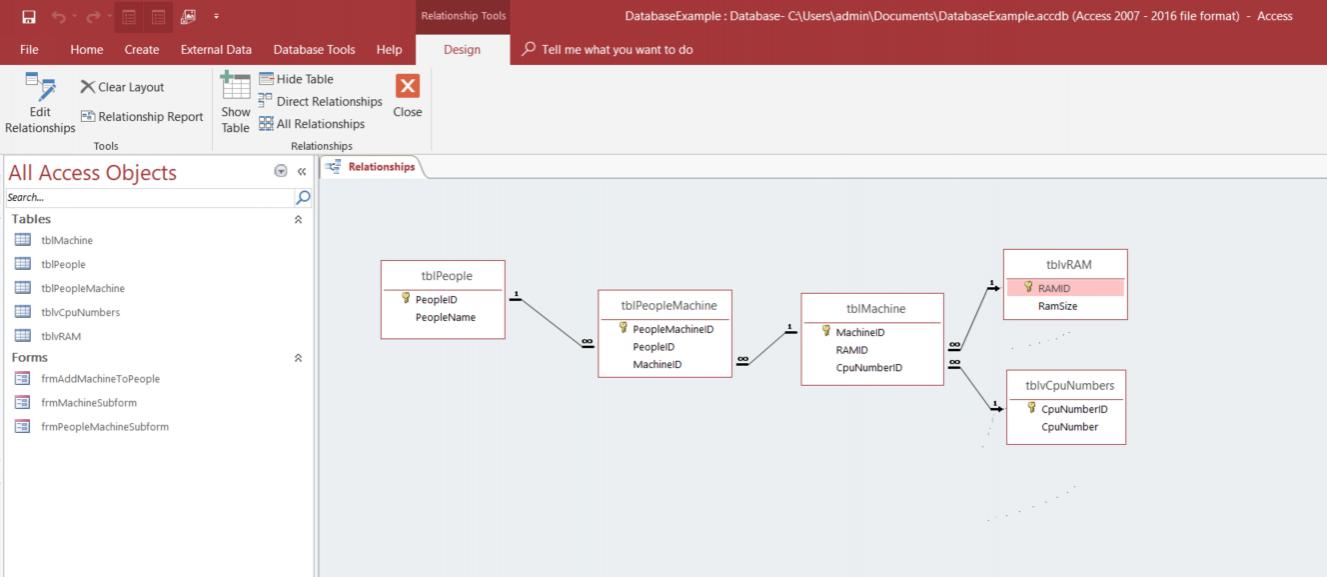This screenshot has width=1327, height=577.
Task: Select the relationship line from tblMachine to tblvRAM
Action: click(x=974, y=316)
